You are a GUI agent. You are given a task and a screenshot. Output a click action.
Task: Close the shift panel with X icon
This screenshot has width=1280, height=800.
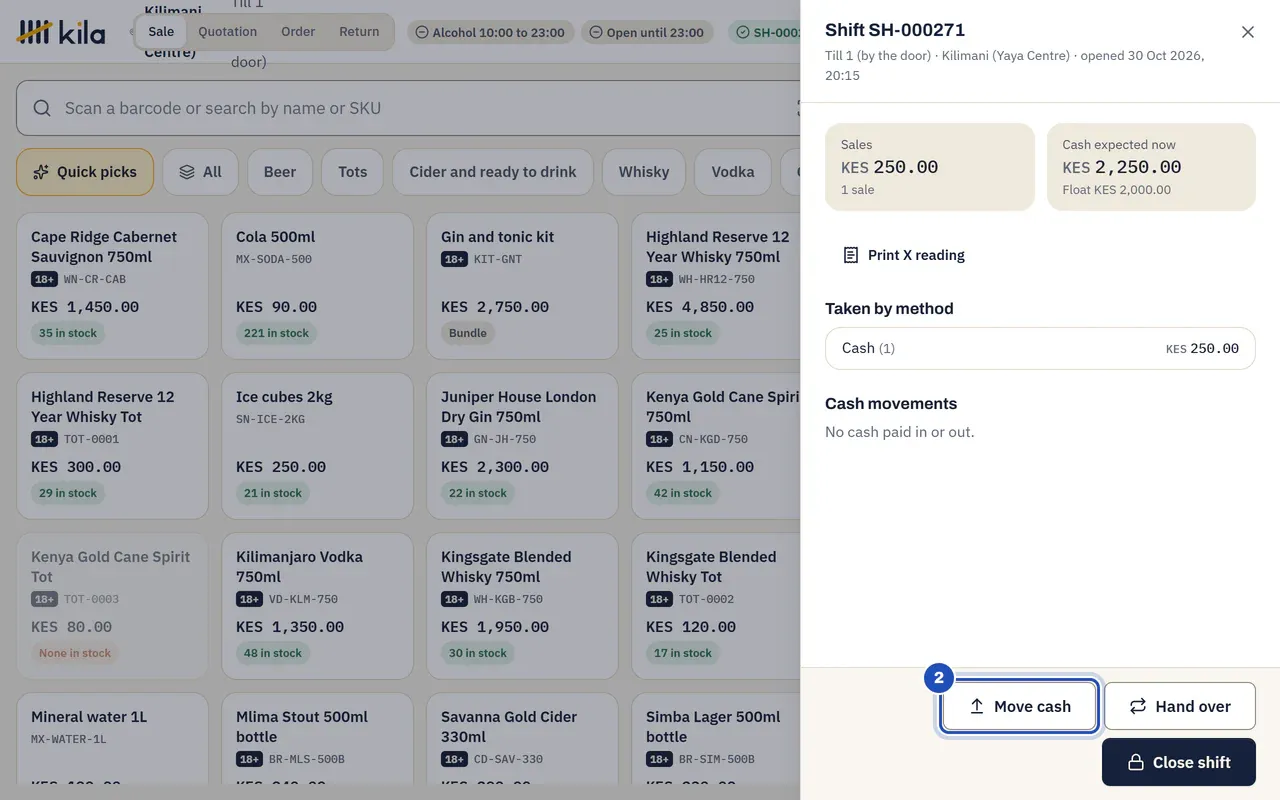(1248, 32)
